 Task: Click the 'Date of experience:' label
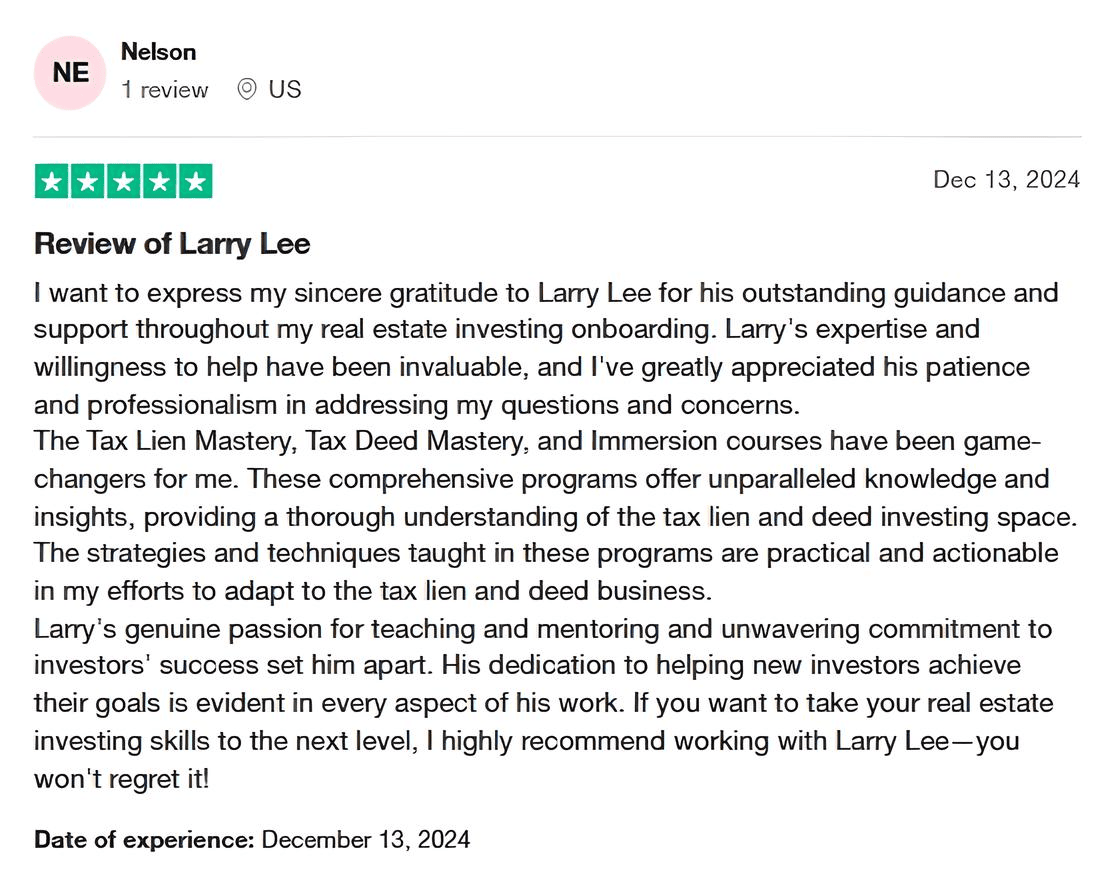click(144, 838)
